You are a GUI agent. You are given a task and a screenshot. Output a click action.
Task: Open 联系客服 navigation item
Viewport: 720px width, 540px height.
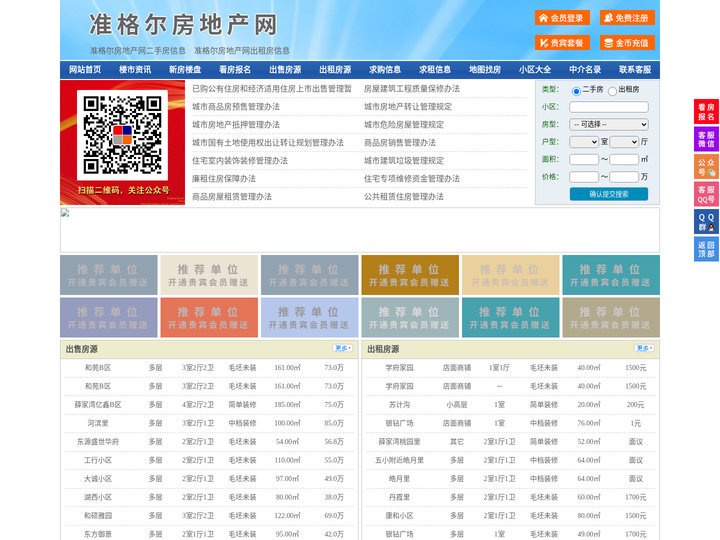635,70
